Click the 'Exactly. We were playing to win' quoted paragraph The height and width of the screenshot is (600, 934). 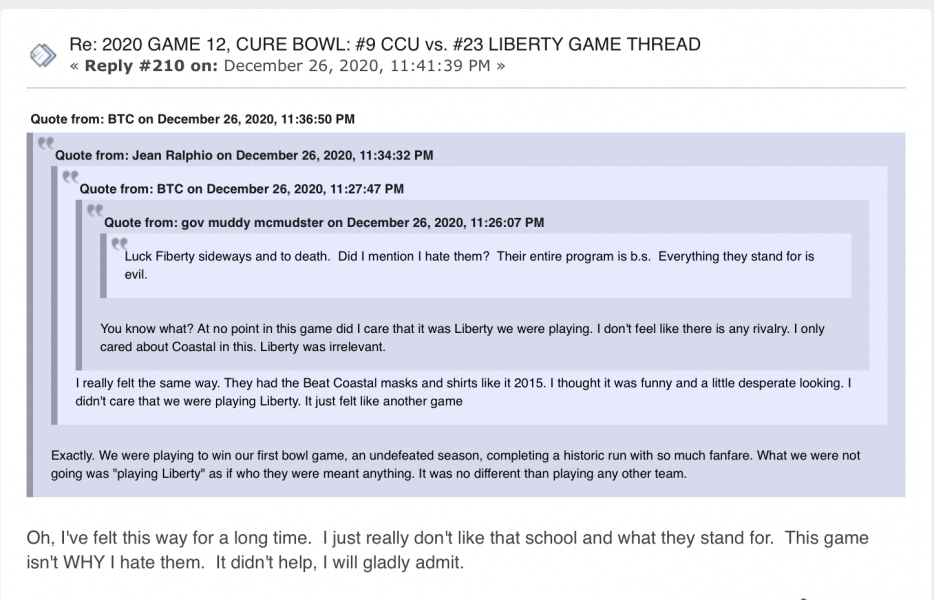pyautogui.click(x=455, y=464)
